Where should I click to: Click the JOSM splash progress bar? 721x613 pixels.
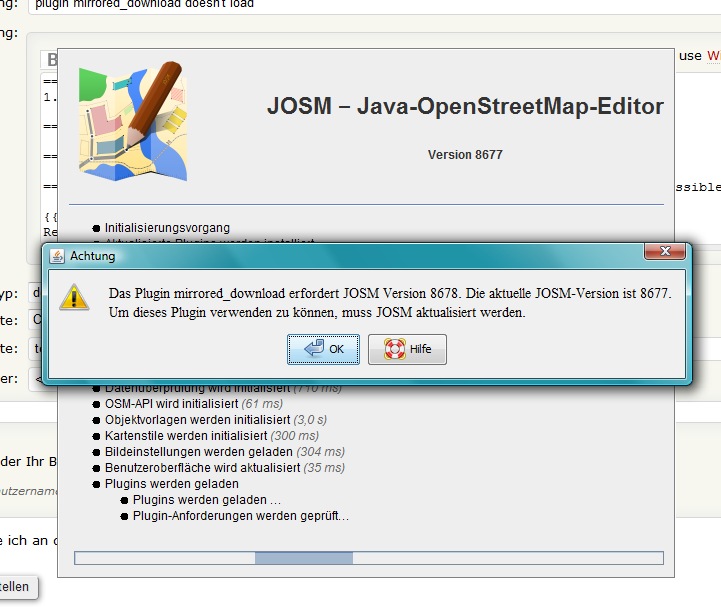click(369, 558)
